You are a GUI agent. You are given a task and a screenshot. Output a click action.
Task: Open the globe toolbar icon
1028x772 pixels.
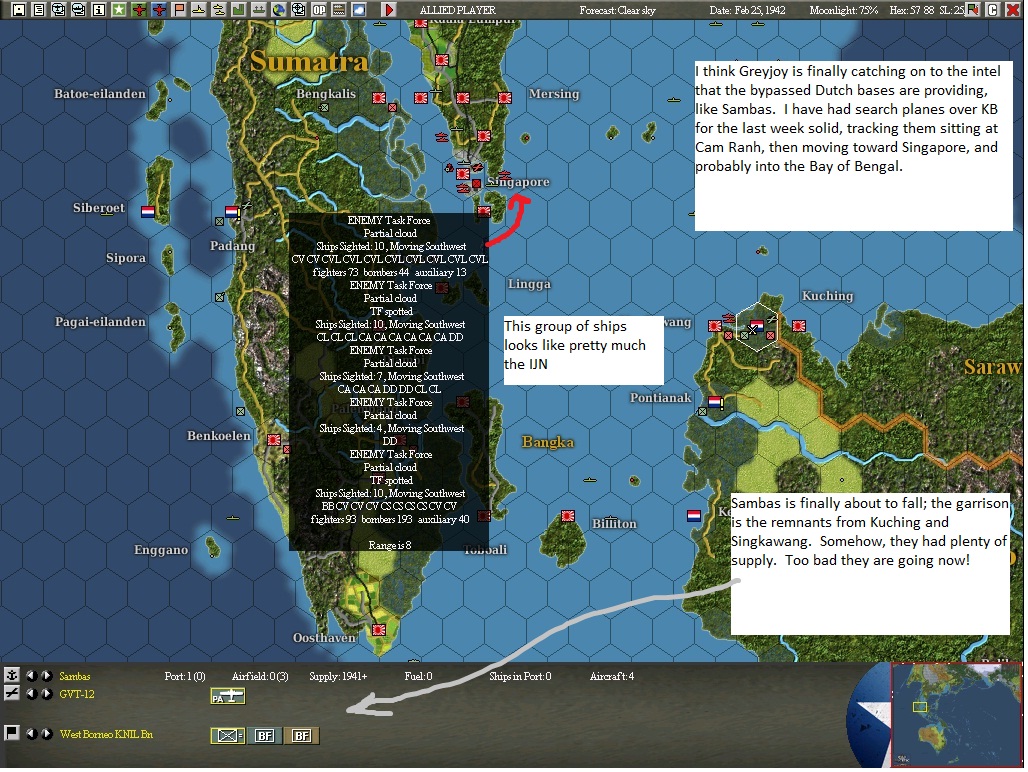279,9
